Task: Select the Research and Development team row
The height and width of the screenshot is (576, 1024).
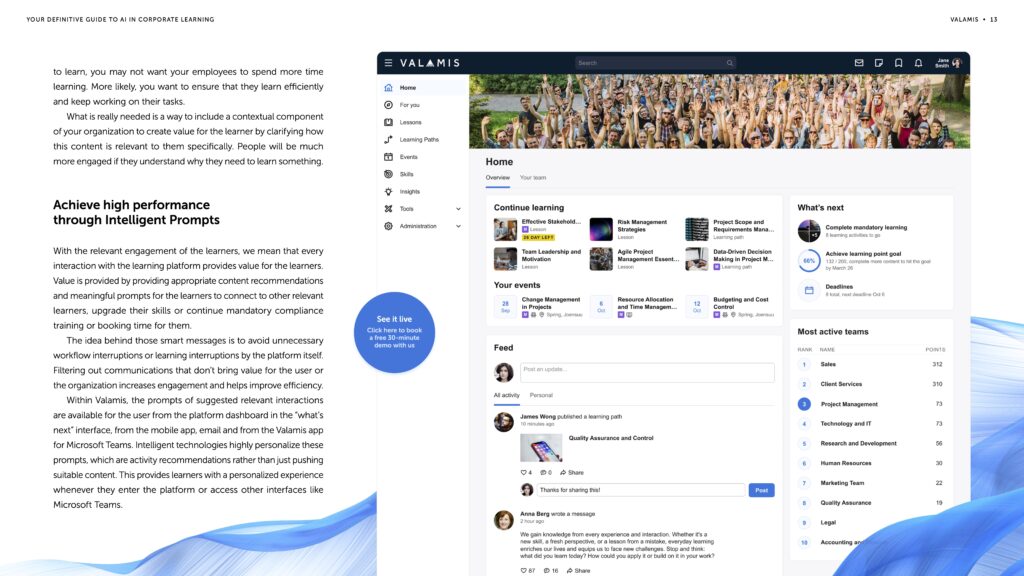Action: click(x=871, y=443)
